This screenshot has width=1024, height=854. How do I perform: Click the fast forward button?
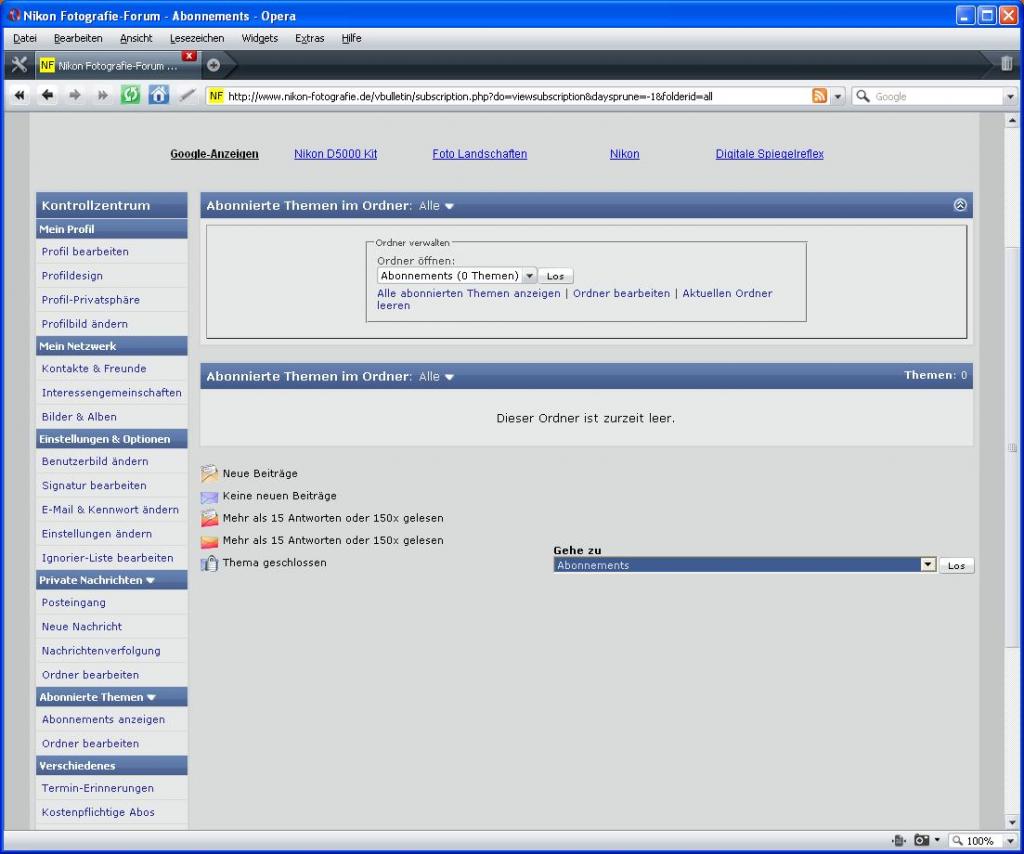pos(103,95)
